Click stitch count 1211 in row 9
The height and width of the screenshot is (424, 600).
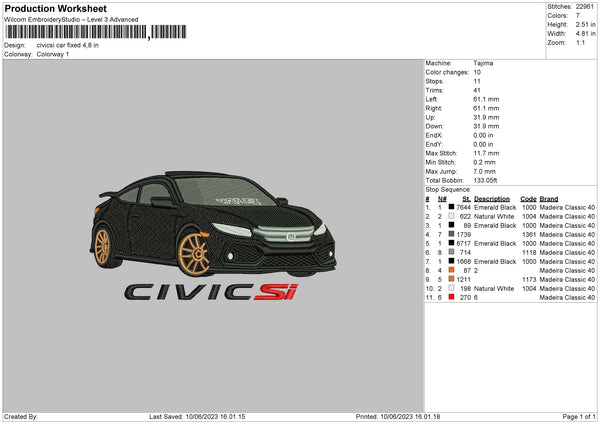click(x=463, y=279)
